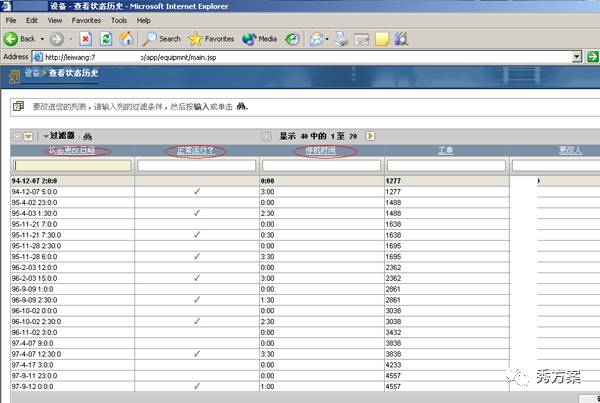Open the Search pane in toolbar
The height and width of the screenshot is (403, 600).
[161, 39]
